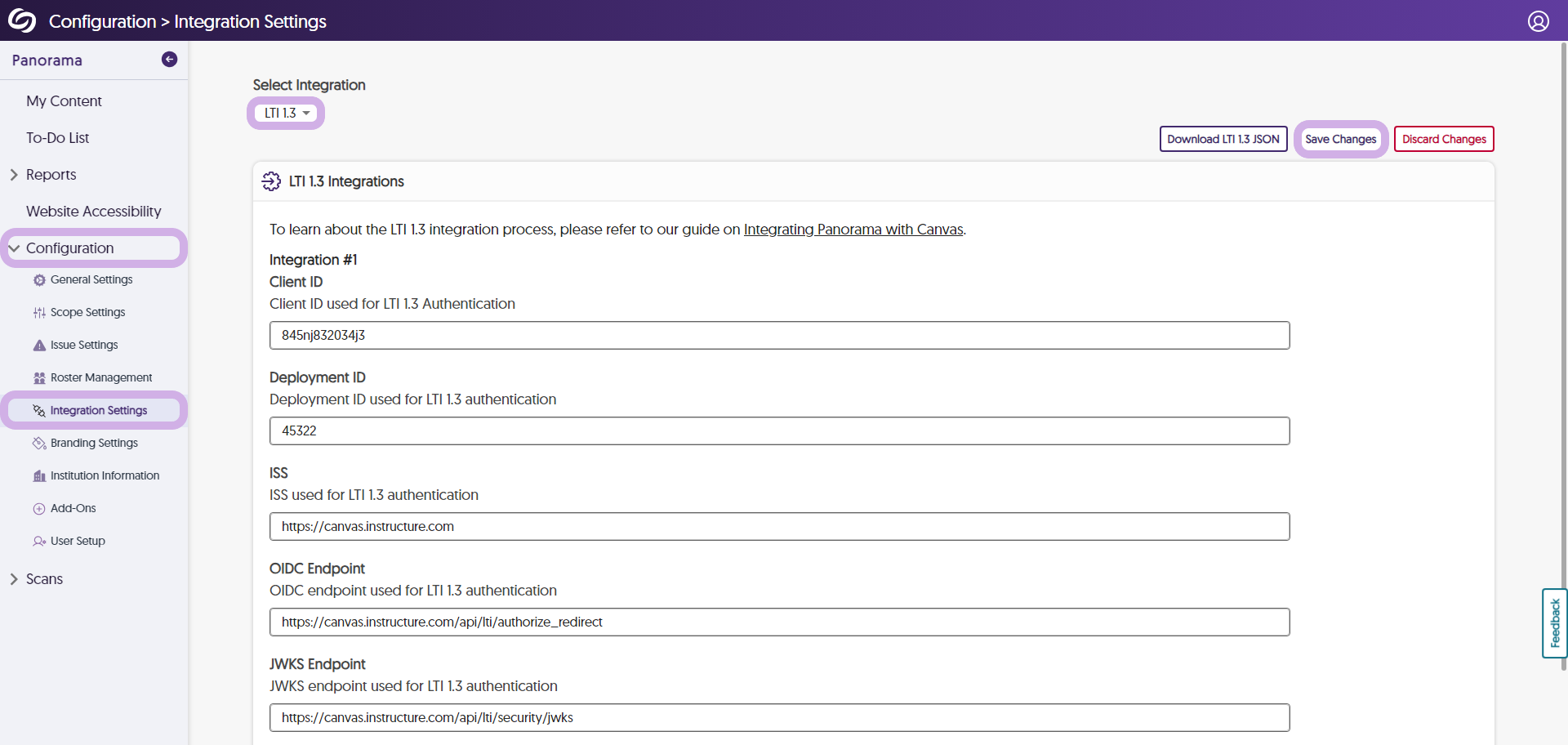
Task: Click the Scope Settings sliders icon
Action: 39,313
